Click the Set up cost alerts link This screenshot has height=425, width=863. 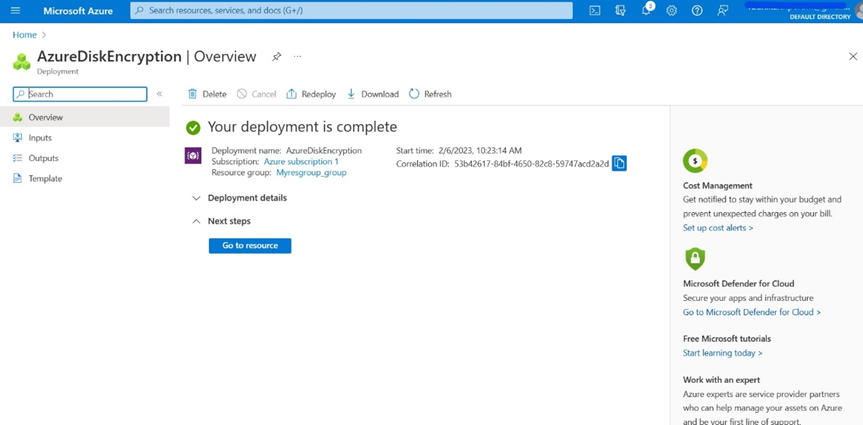(718, 227)
